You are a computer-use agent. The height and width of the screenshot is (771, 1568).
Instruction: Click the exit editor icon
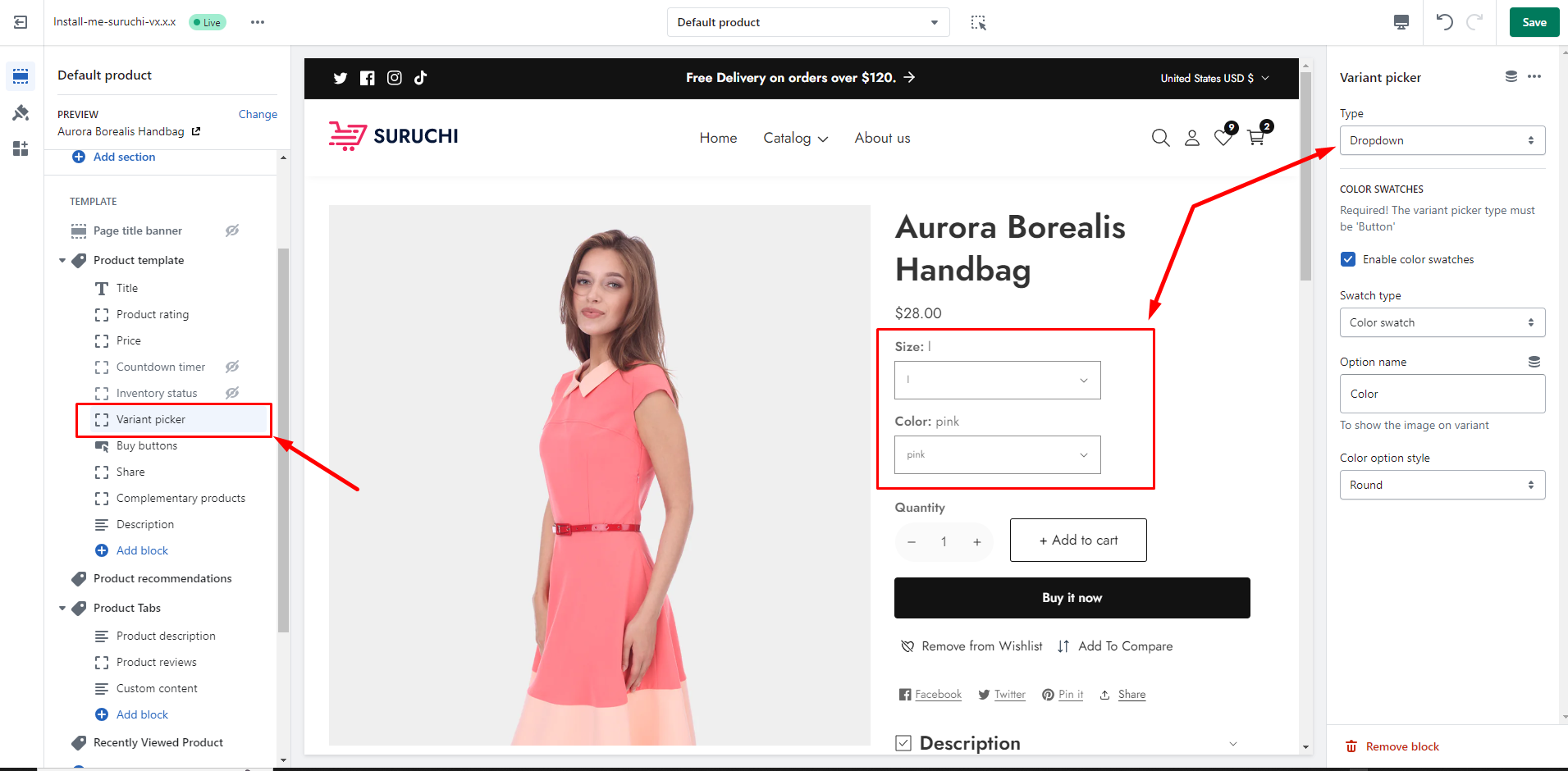21,22
